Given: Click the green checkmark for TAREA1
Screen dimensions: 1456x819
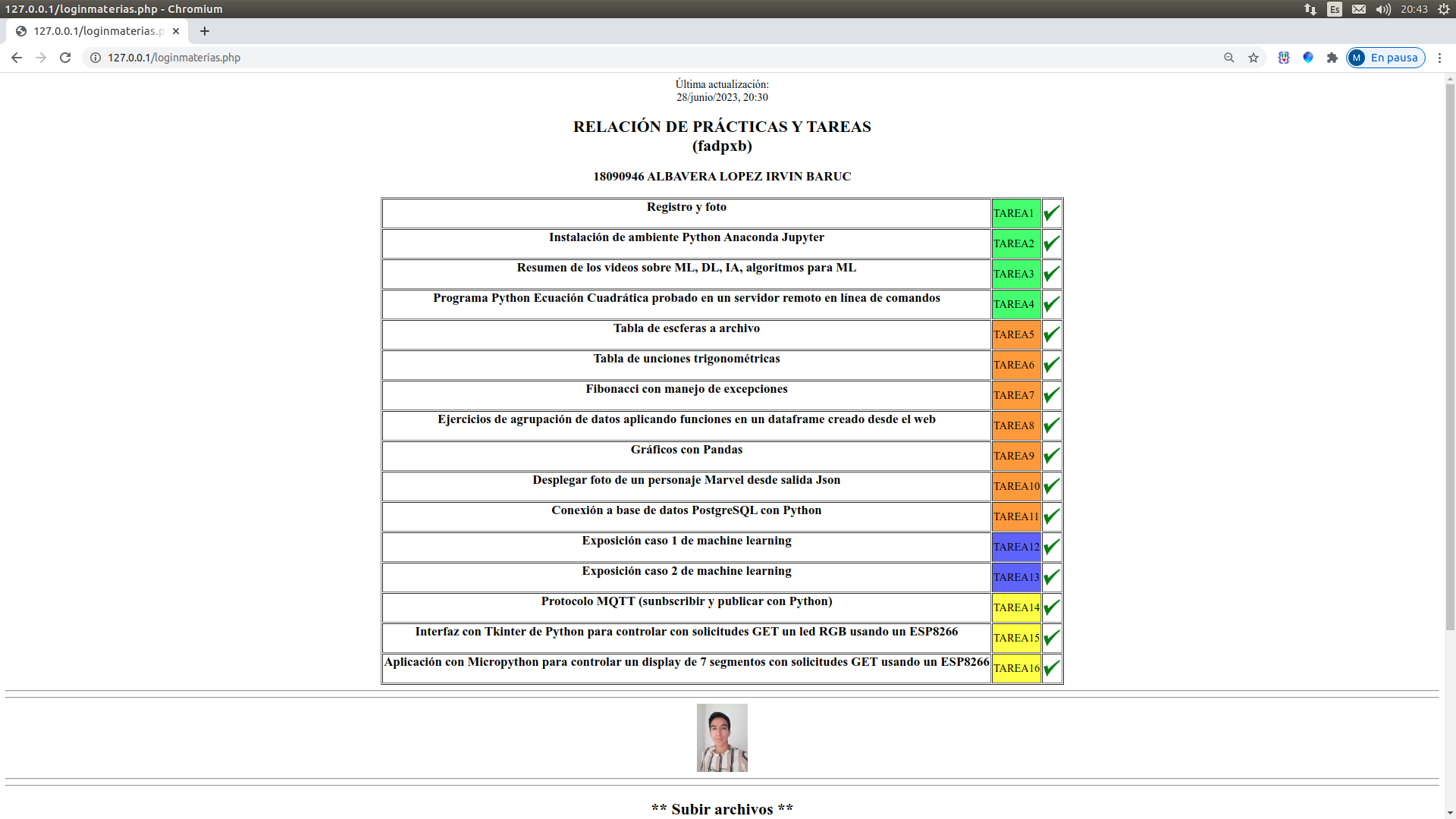Looking at the screenshot, I should point(1052,213).
